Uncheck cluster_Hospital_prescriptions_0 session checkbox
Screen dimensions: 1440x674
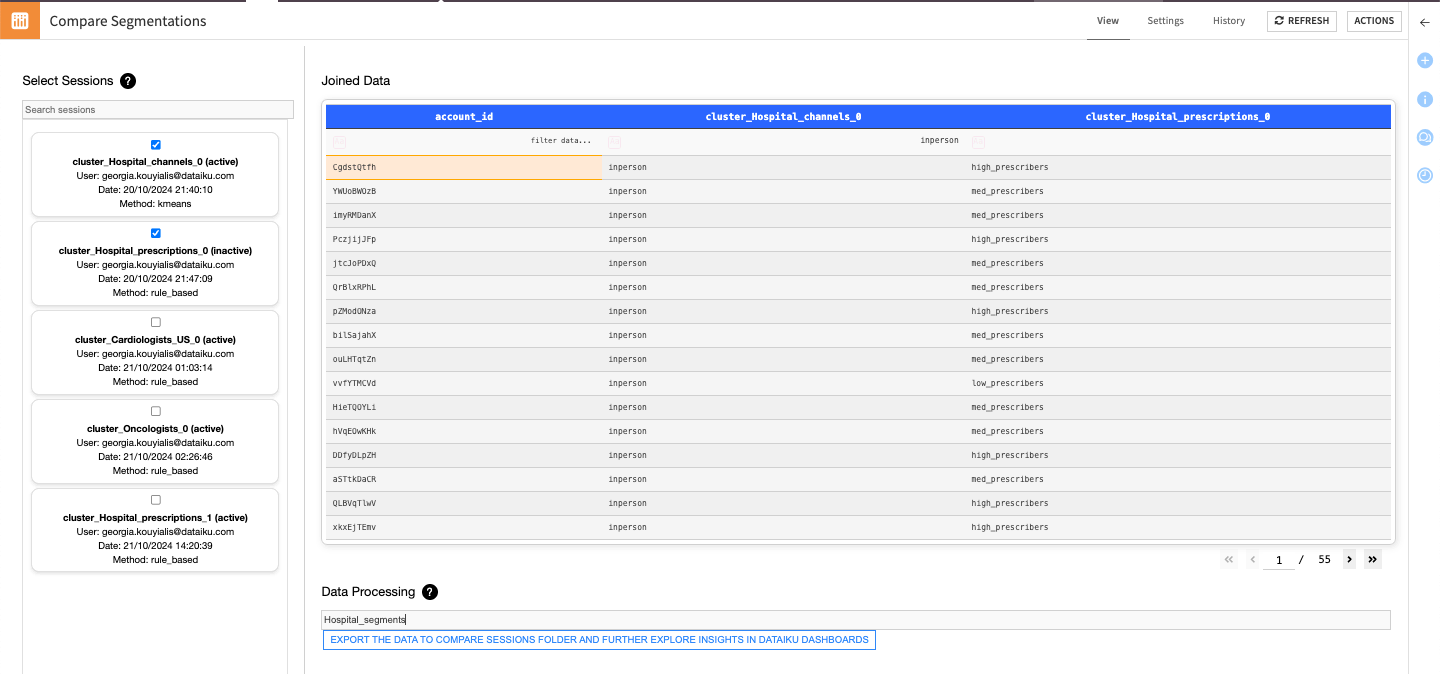tap(155, 233)
